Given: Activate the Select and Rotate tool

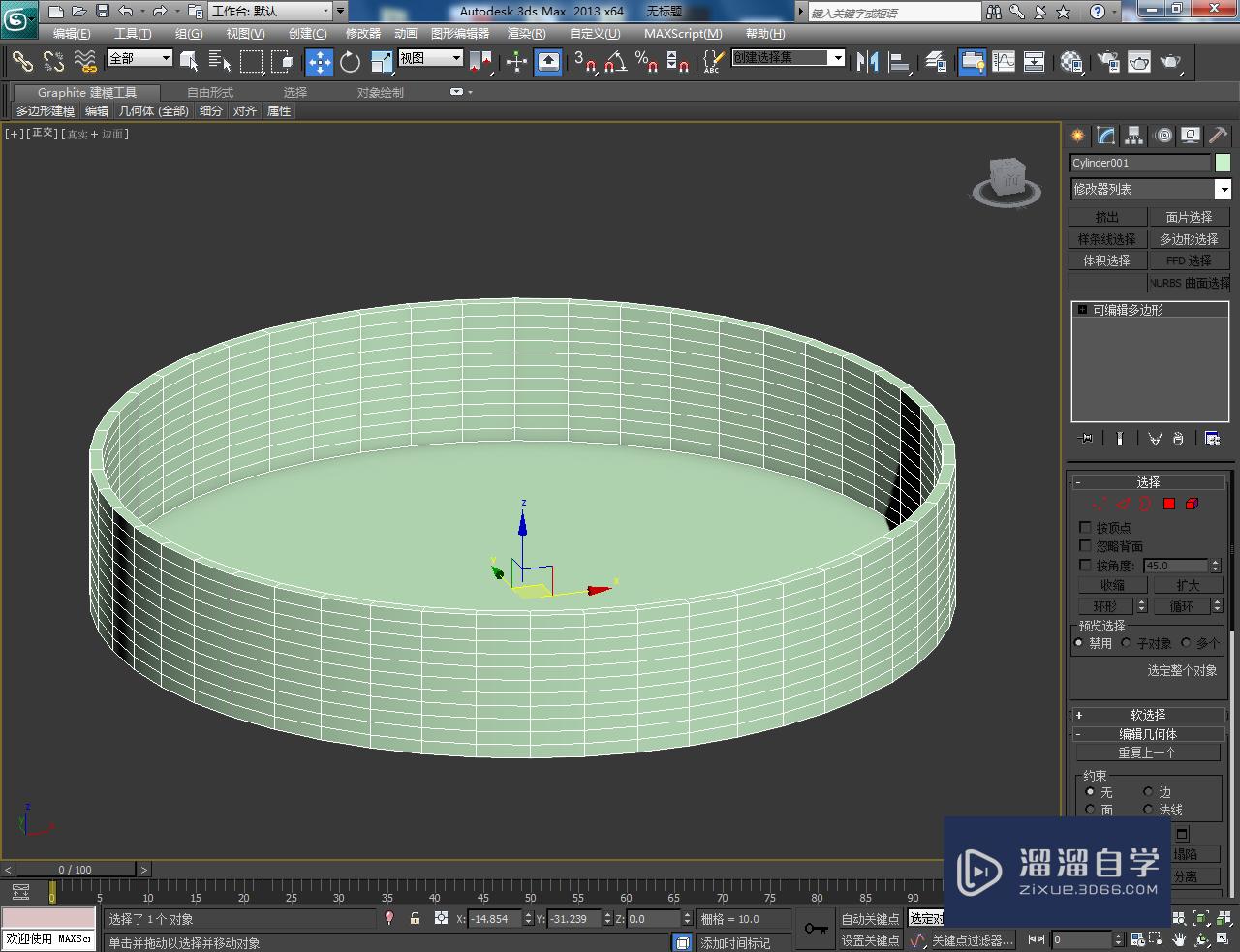Looking at the screenshot, I should [x=350, y=62].
